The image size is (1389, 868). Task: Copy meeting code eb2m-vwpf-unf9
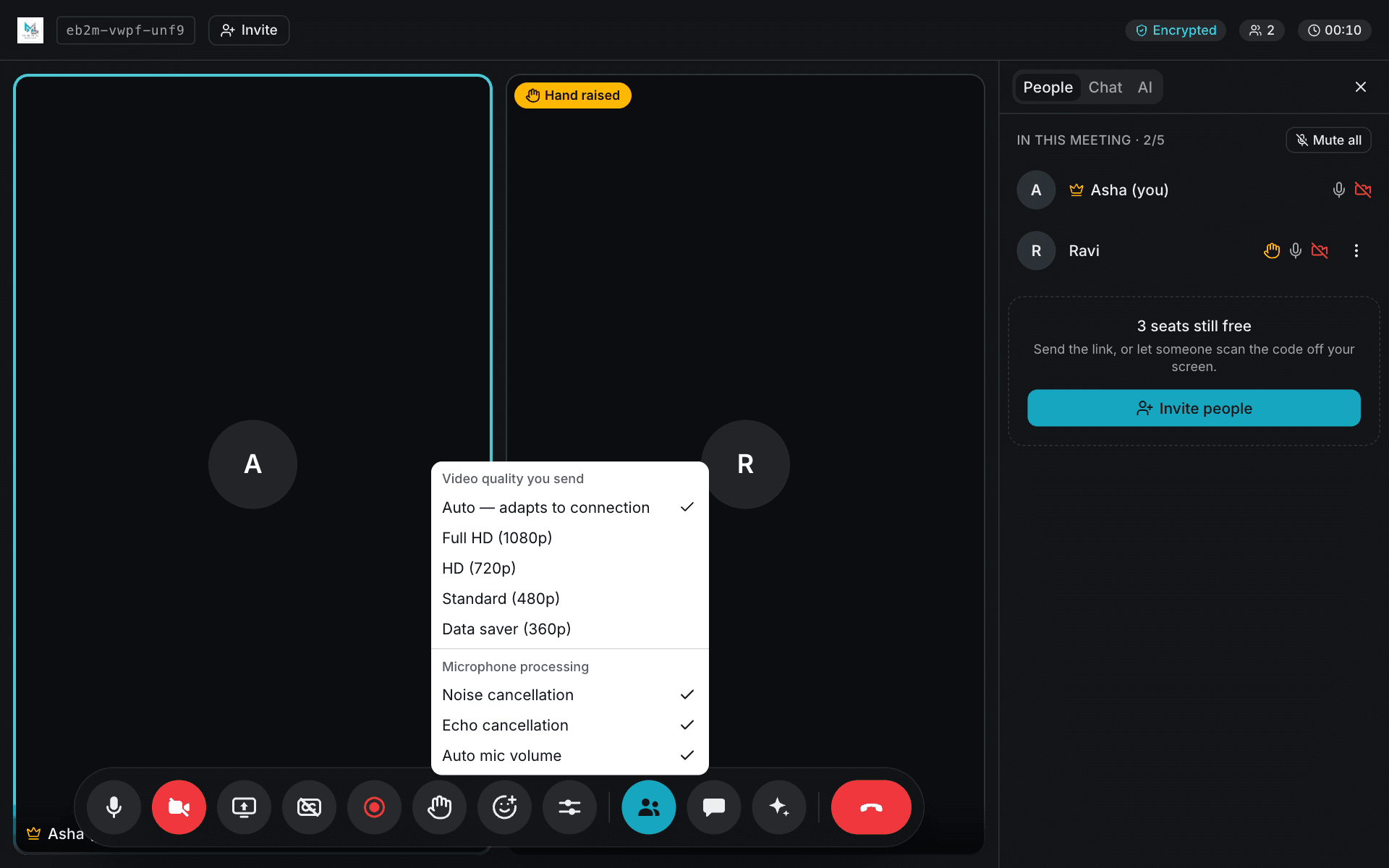(x=125, y=30)
